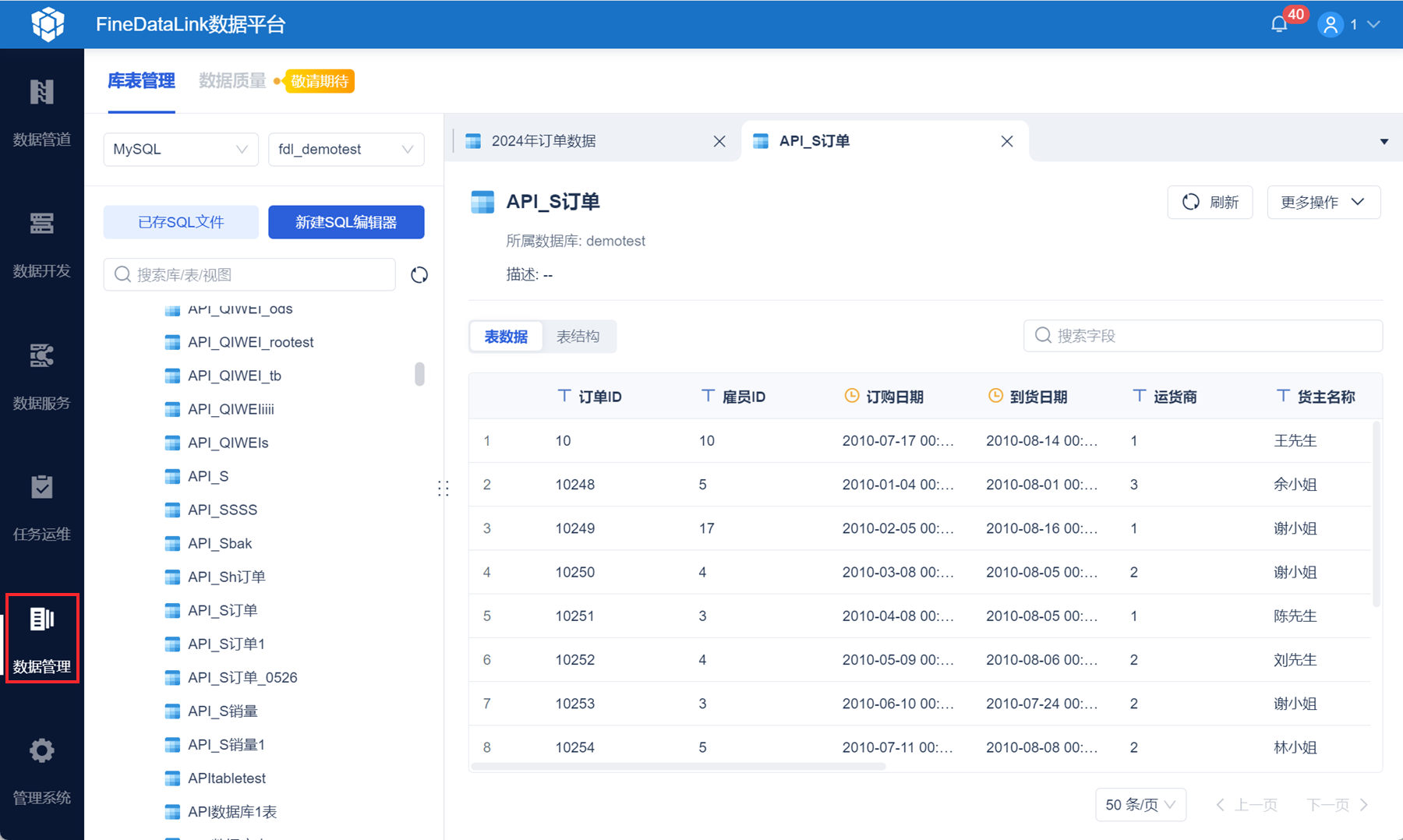Click the 王先生 cell in row 1
This screenshot has width=1403, height=840.
[x=1295, y=441]
